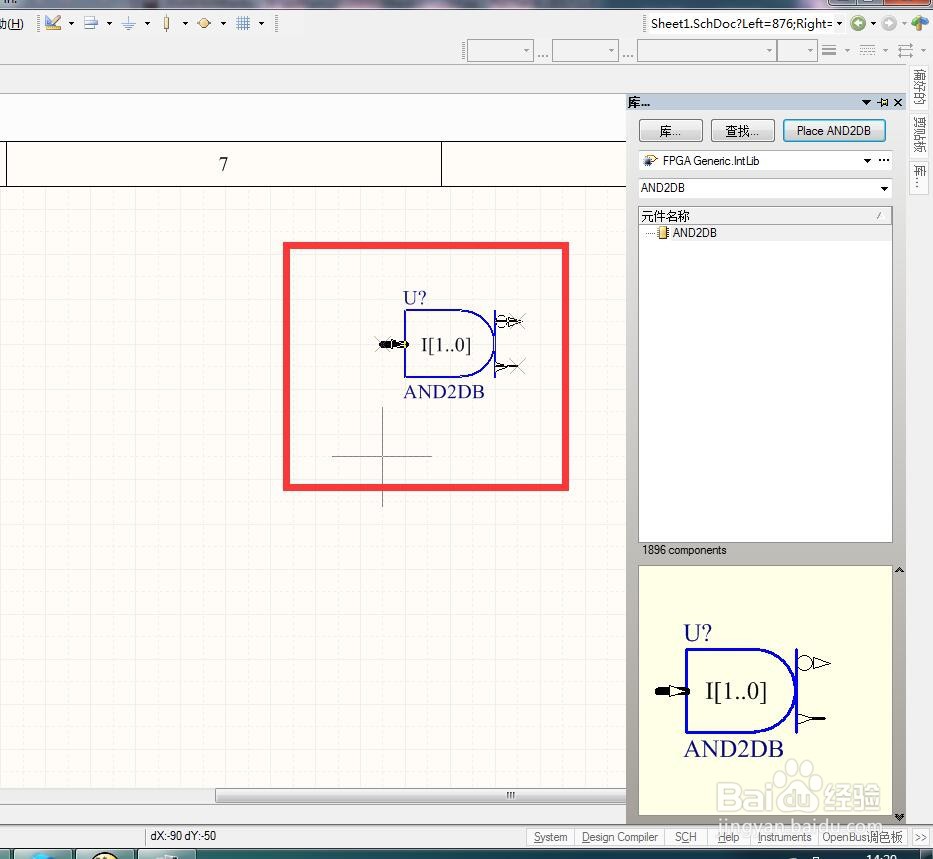Open the alignment tools dropdown arrow

(109, 24)
